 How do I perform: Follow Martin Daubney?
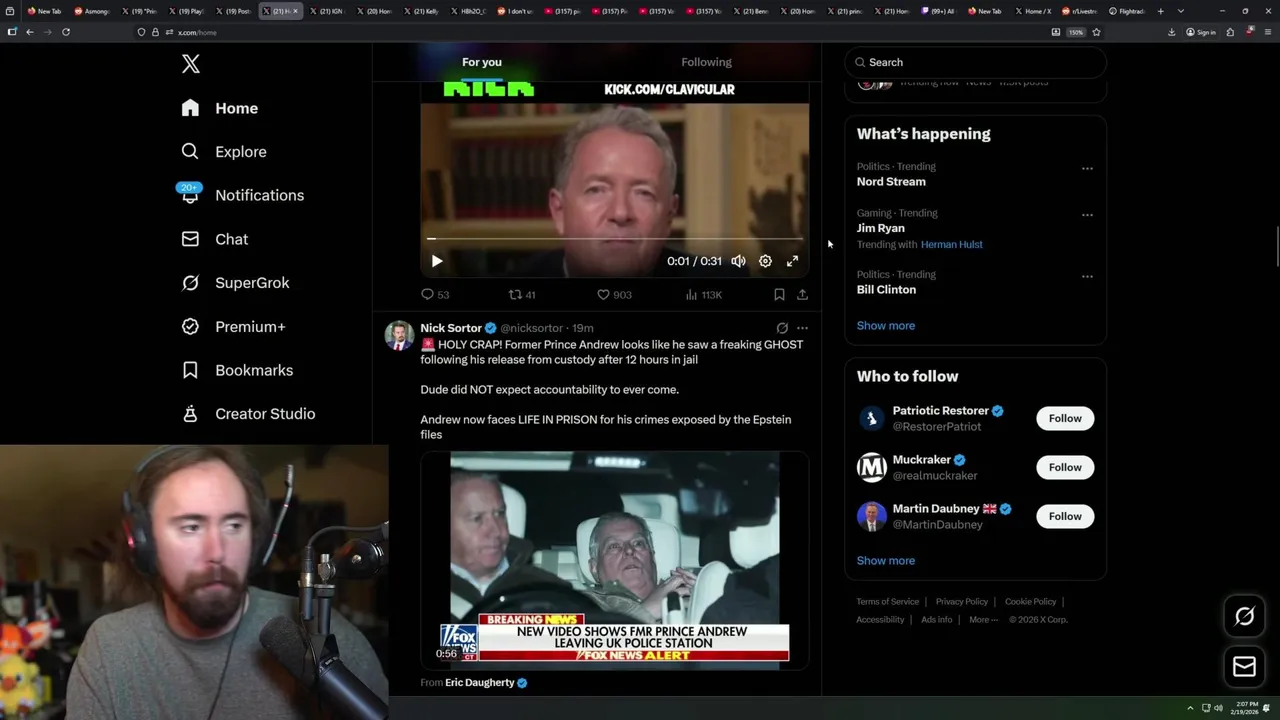pos(1065,517)
